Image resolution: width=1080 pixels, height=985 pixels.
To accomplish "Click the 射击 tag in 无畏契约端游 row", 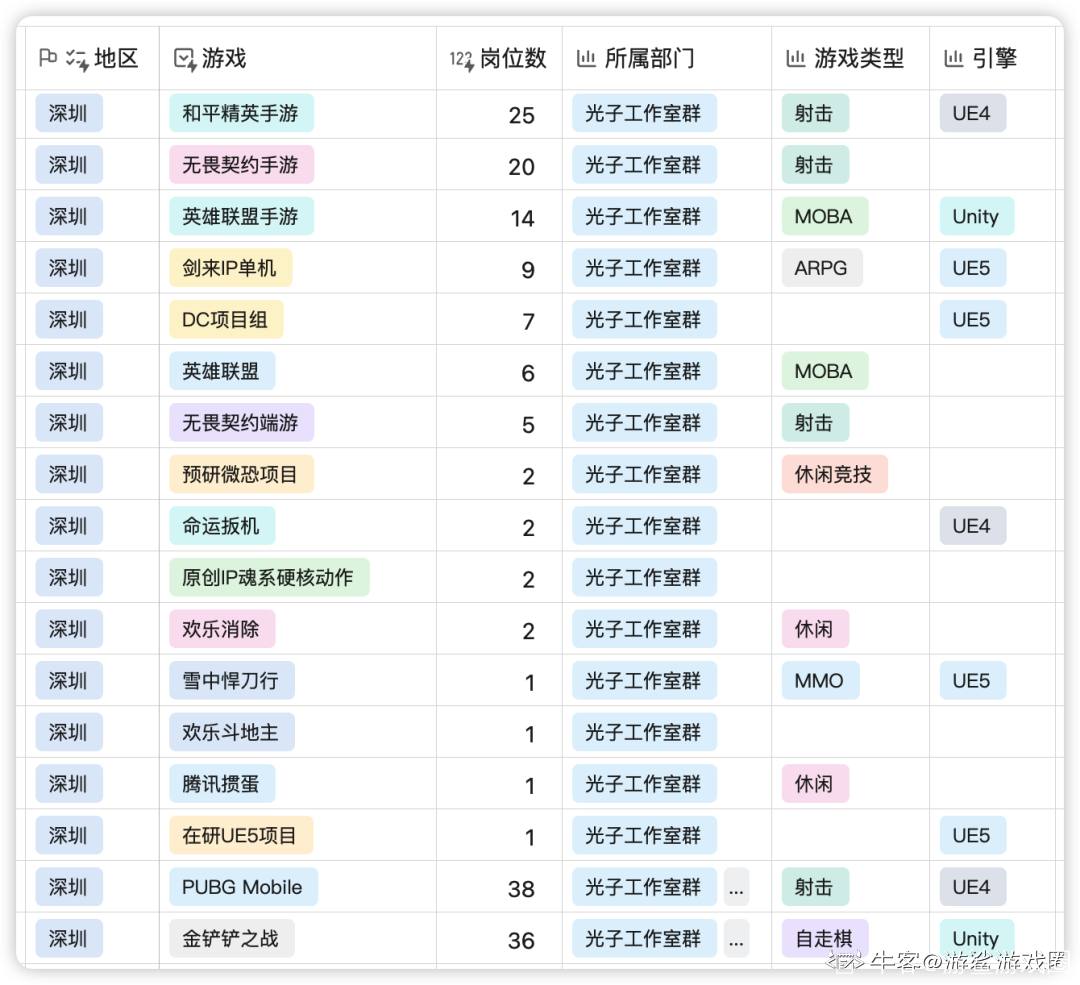I will (815, 423).
